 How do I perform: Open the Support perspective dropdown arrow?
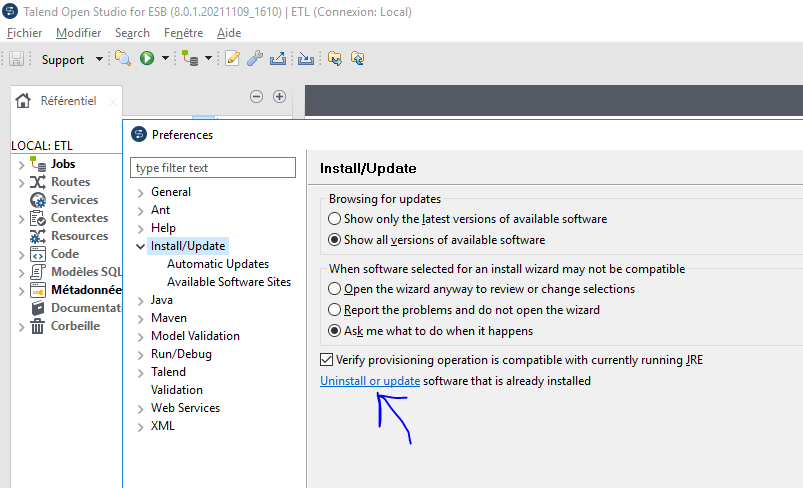tap(99, 59)
